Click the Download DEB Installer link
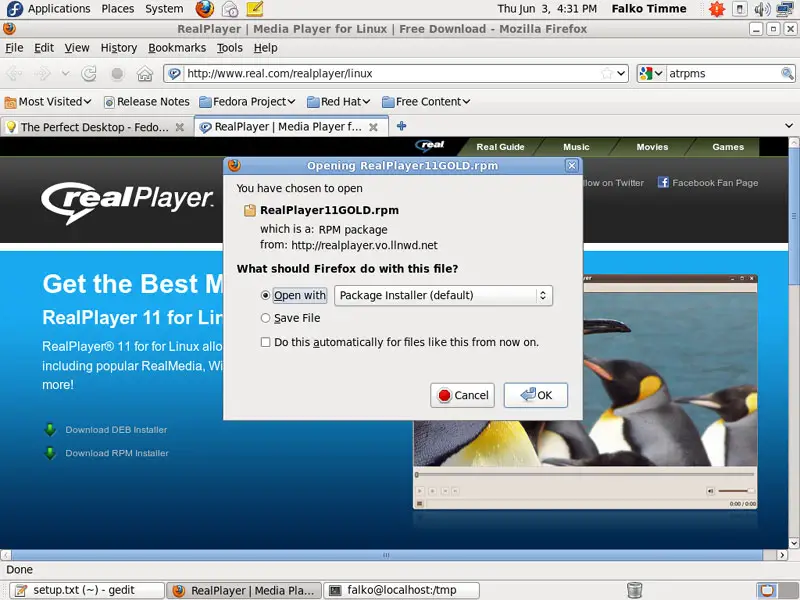800x600 pixels. click(116, 430)
